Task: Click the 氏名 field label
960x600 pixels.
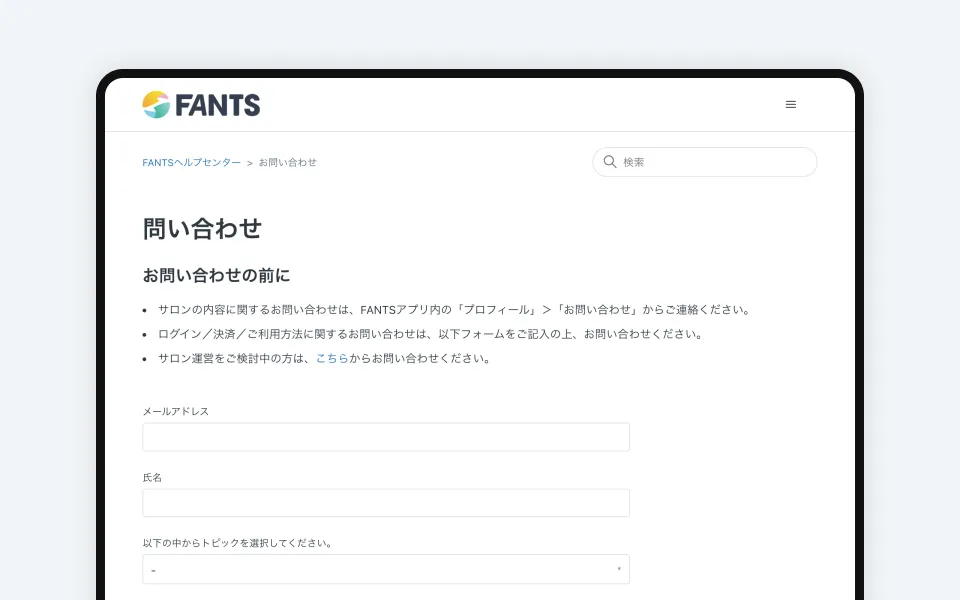Action: click(152, 478)
